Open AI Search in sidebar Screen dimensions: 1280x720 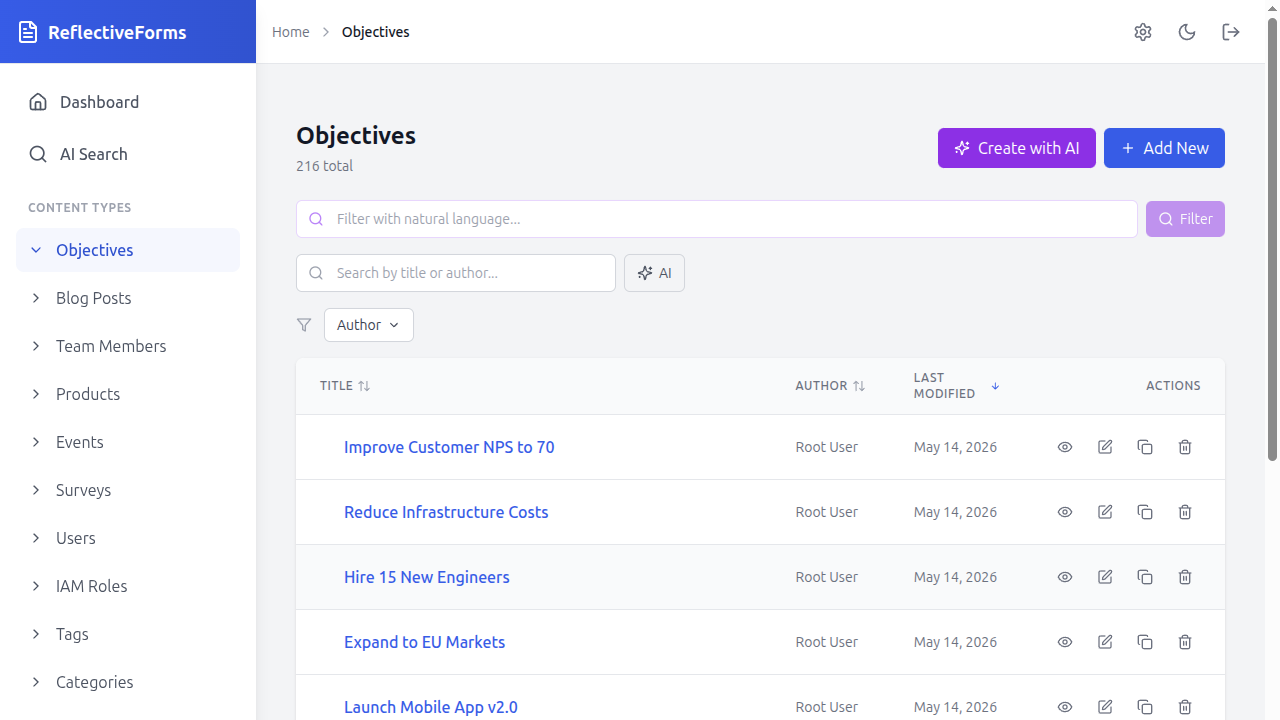(128, 154)
